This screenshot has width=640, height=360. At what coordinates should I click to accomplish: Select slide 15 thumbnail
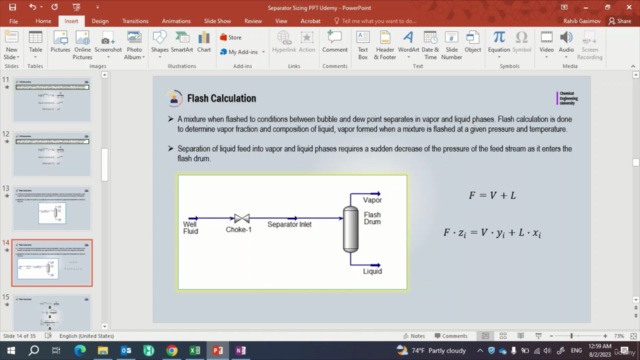point(52,313)
